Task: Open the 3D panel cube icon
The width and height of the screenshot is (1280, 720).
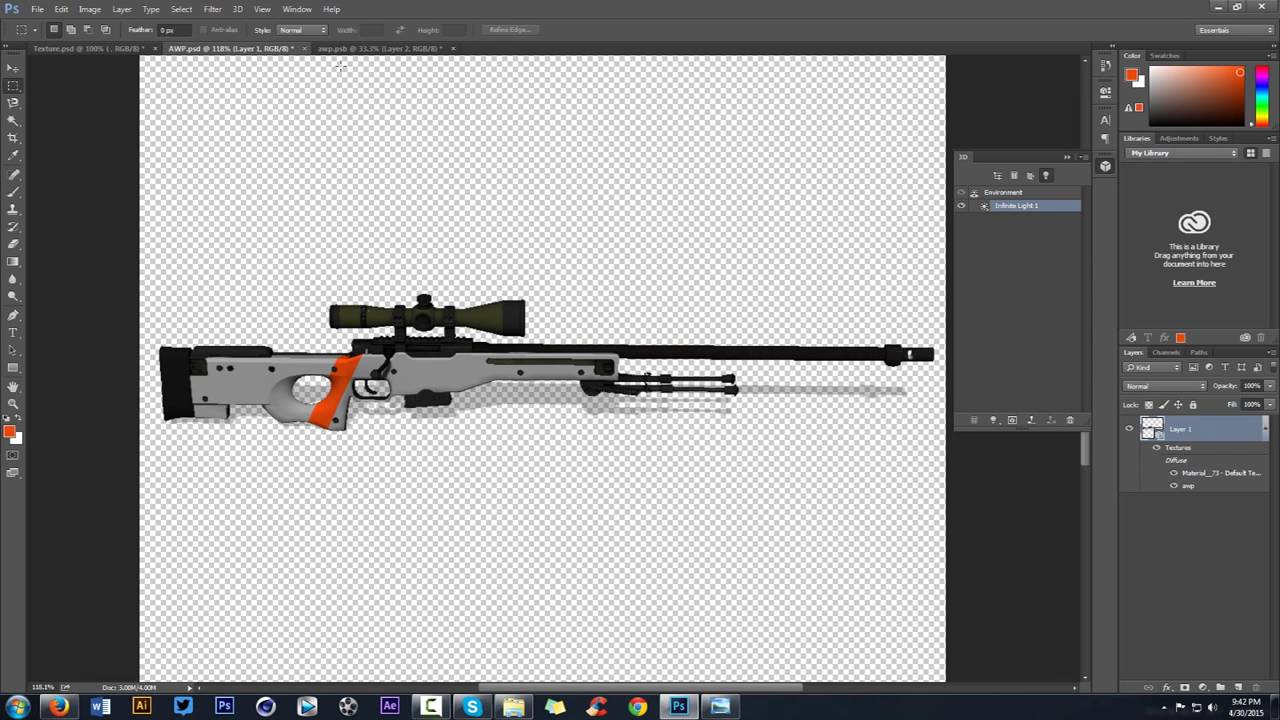Action: coord(1105,166)
